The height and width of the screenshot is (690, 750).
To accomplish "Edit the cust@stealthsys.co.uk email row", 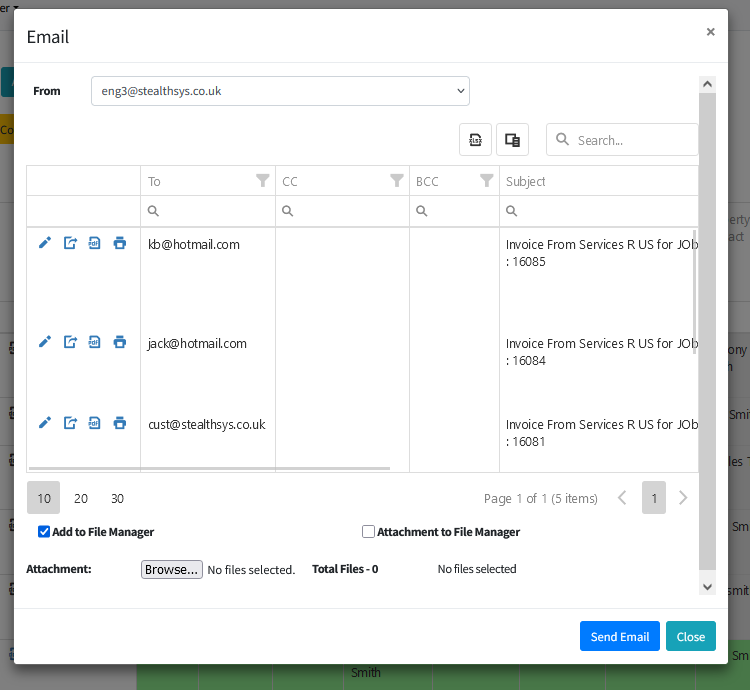I will (x=44, y=423).
